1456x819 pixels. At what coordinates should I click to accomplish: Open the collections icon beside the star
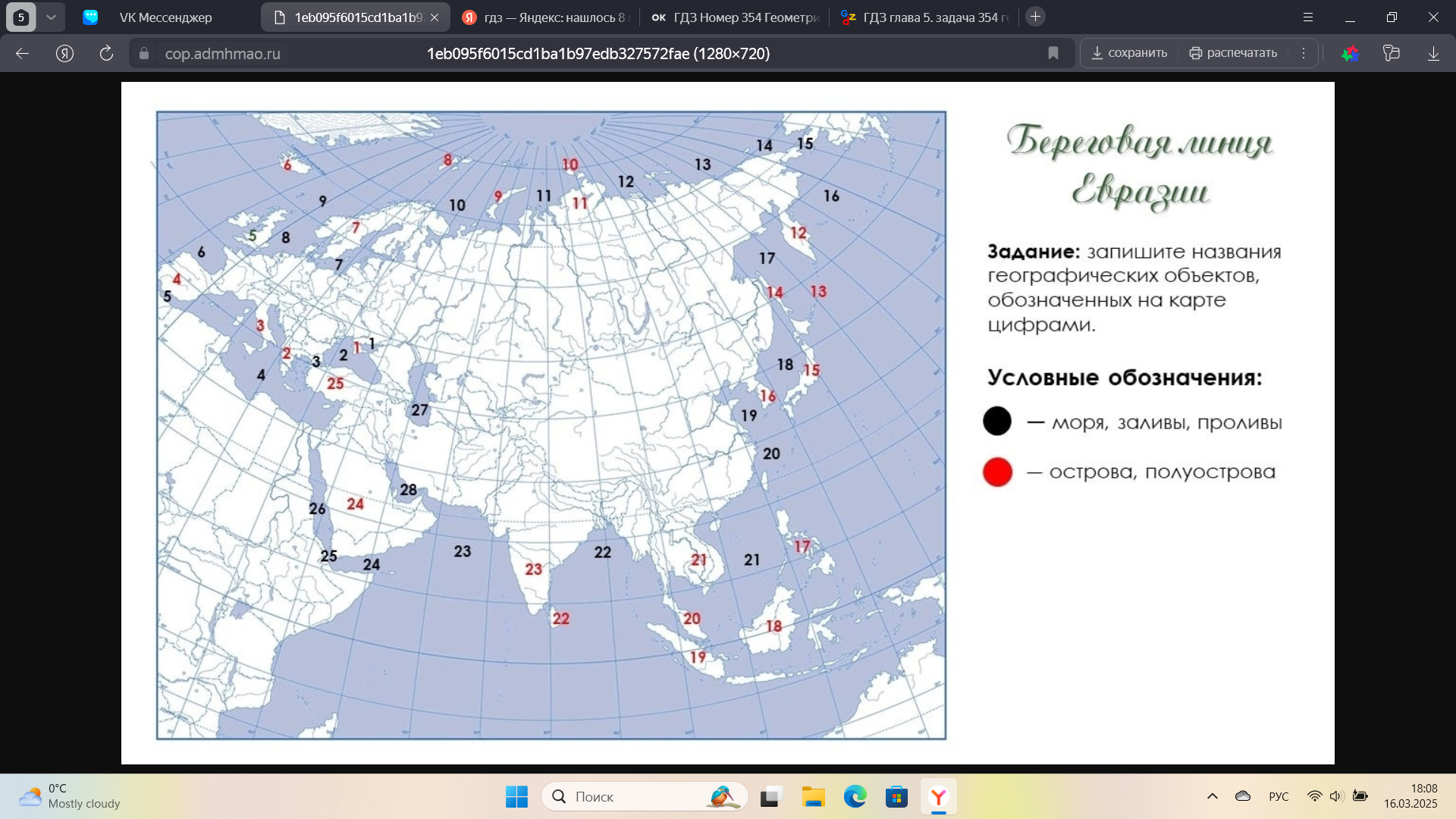tap(1392, 53)
